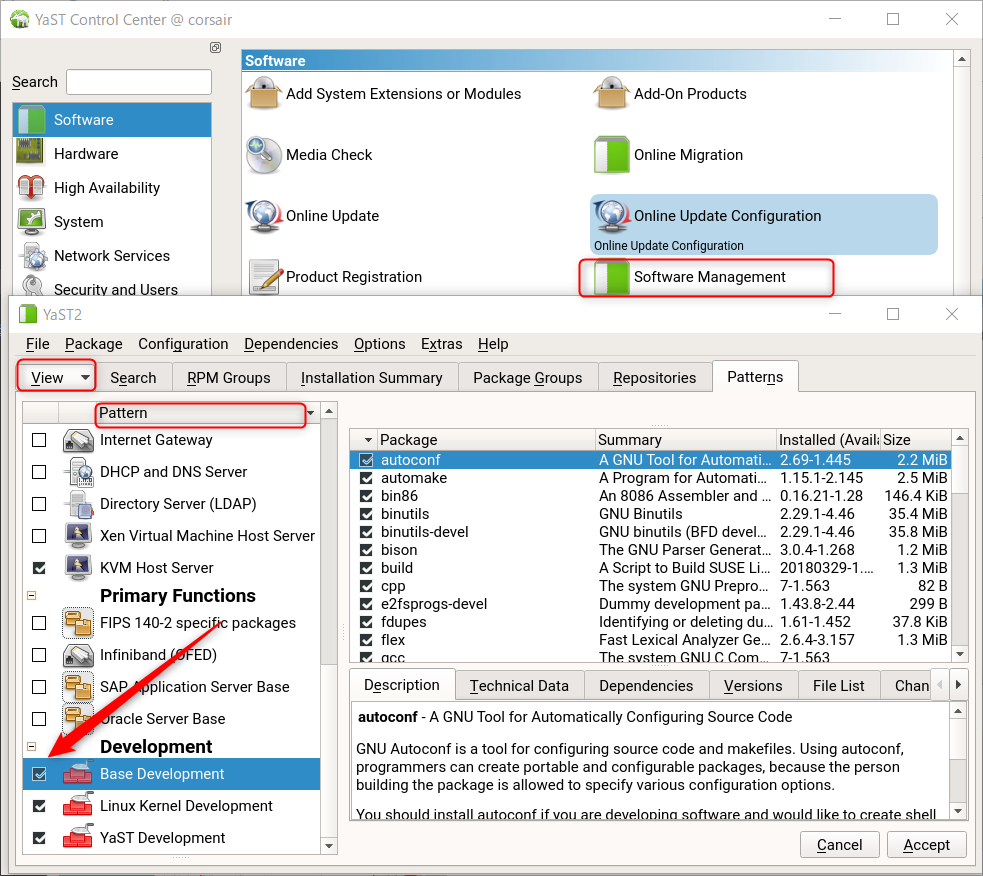Image resolution: width=983 pixels, height=876 pixels.
Task: Click the Control Center Search field
Action: [139, 82]
